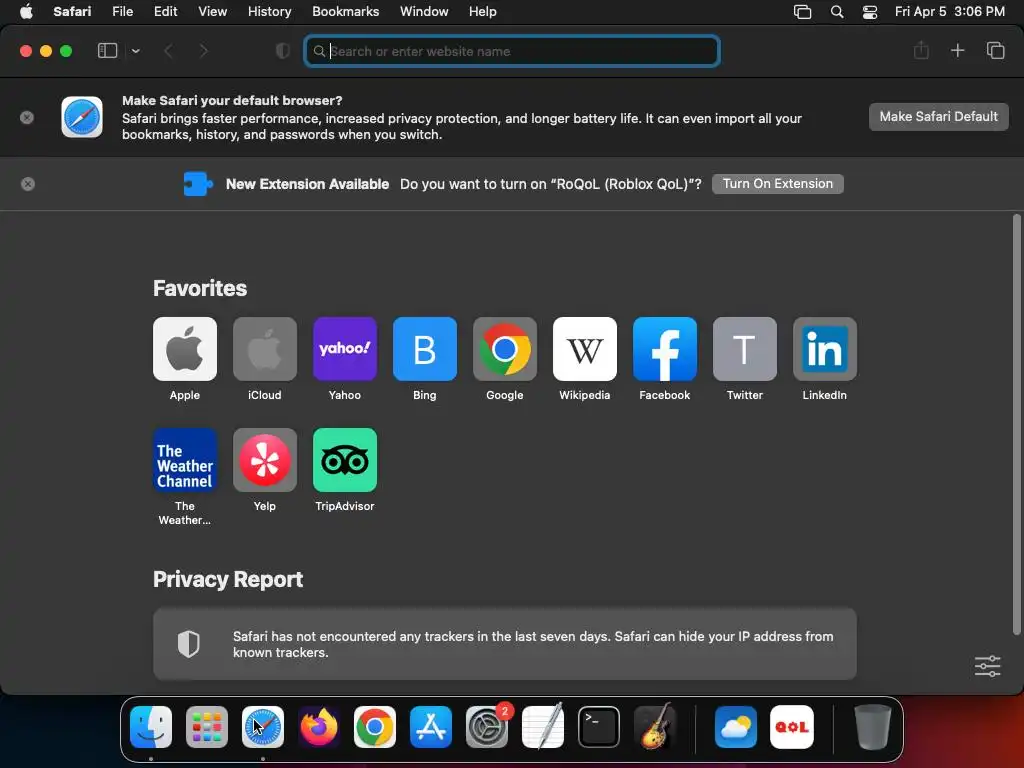Screen dimensions: 1024x768
Task: Open the Bing favorite
Action: tap(424, 349)
